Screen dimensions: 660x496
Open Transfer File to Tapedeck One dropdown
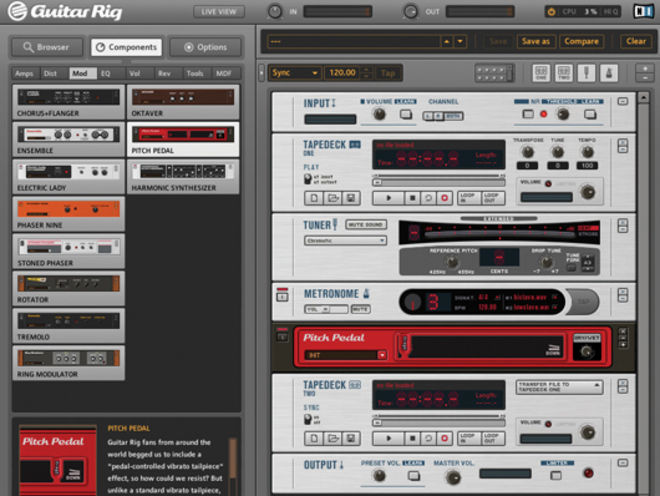[559, 387]
